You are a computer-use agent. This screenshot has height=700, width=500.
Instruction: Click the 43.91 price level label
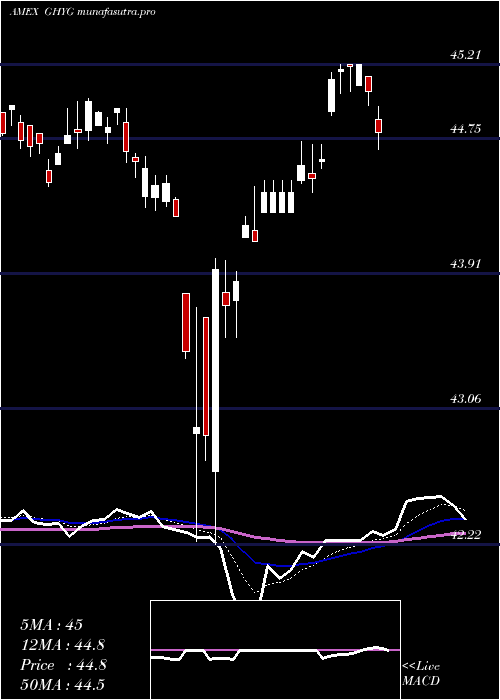click(465, 264)
